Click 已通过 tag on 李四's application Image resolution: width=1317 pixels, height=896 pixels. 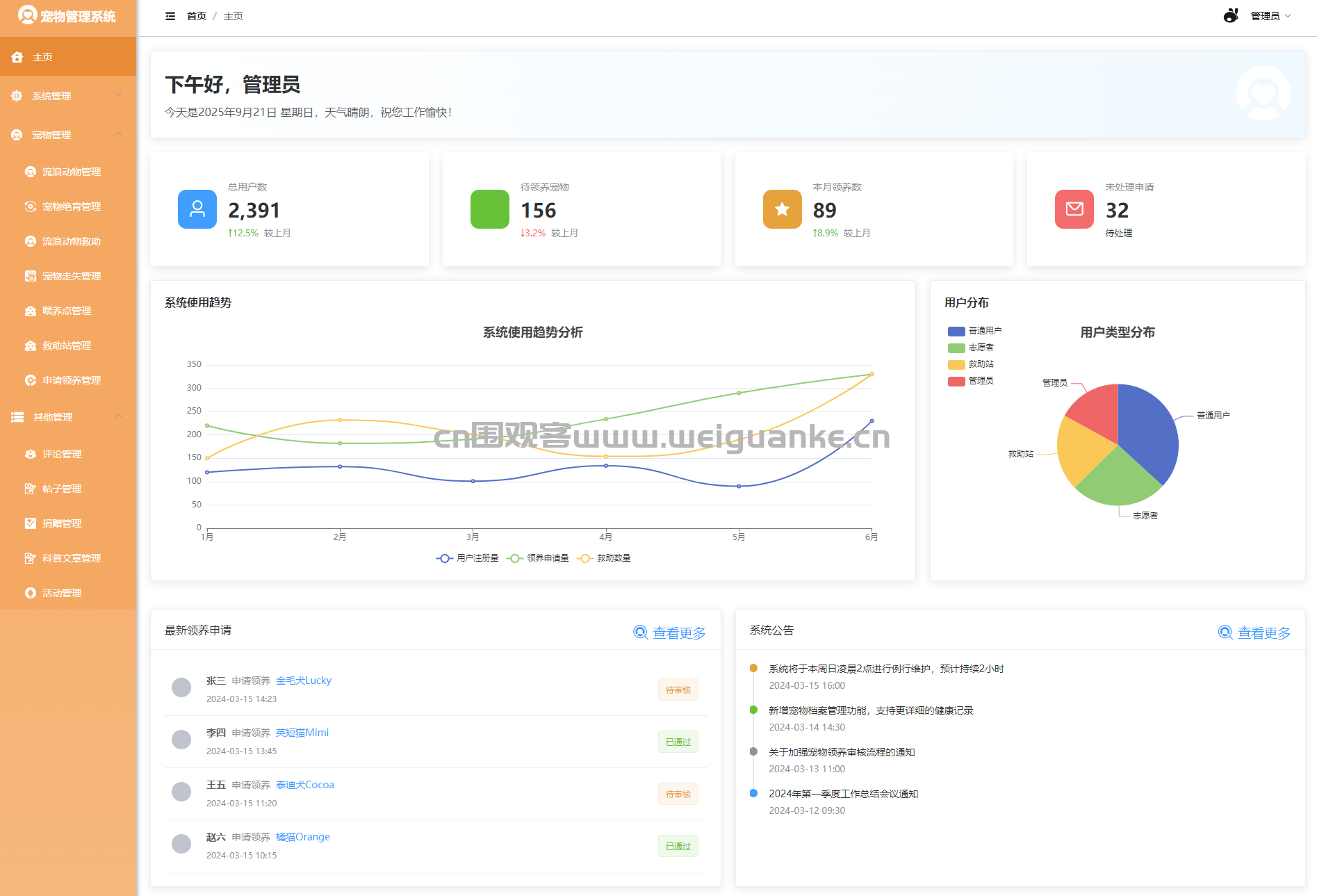(x=678, y=742)
